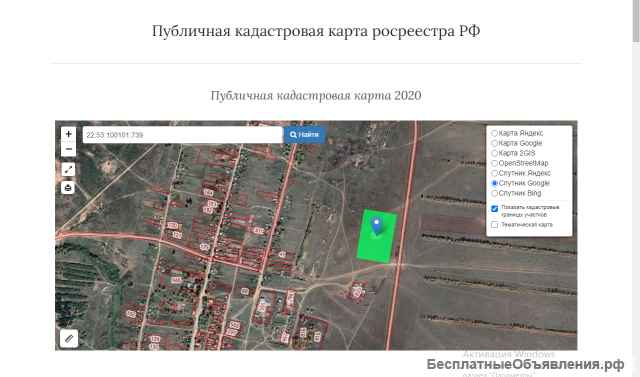Focus the cadastral number search field
Viewport: 640px width, 377px height.
coord(183,135)
